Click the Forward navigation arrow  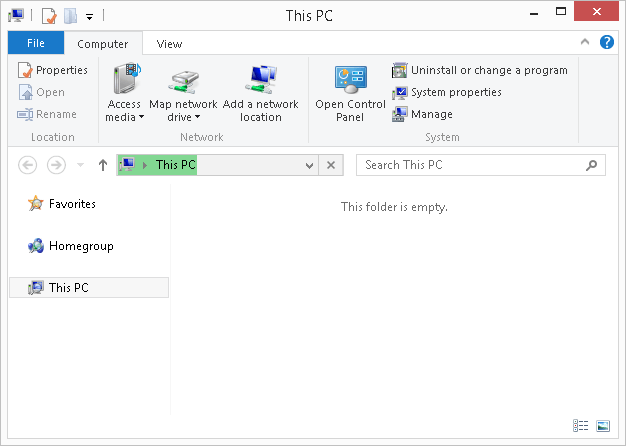pos(56,165)
